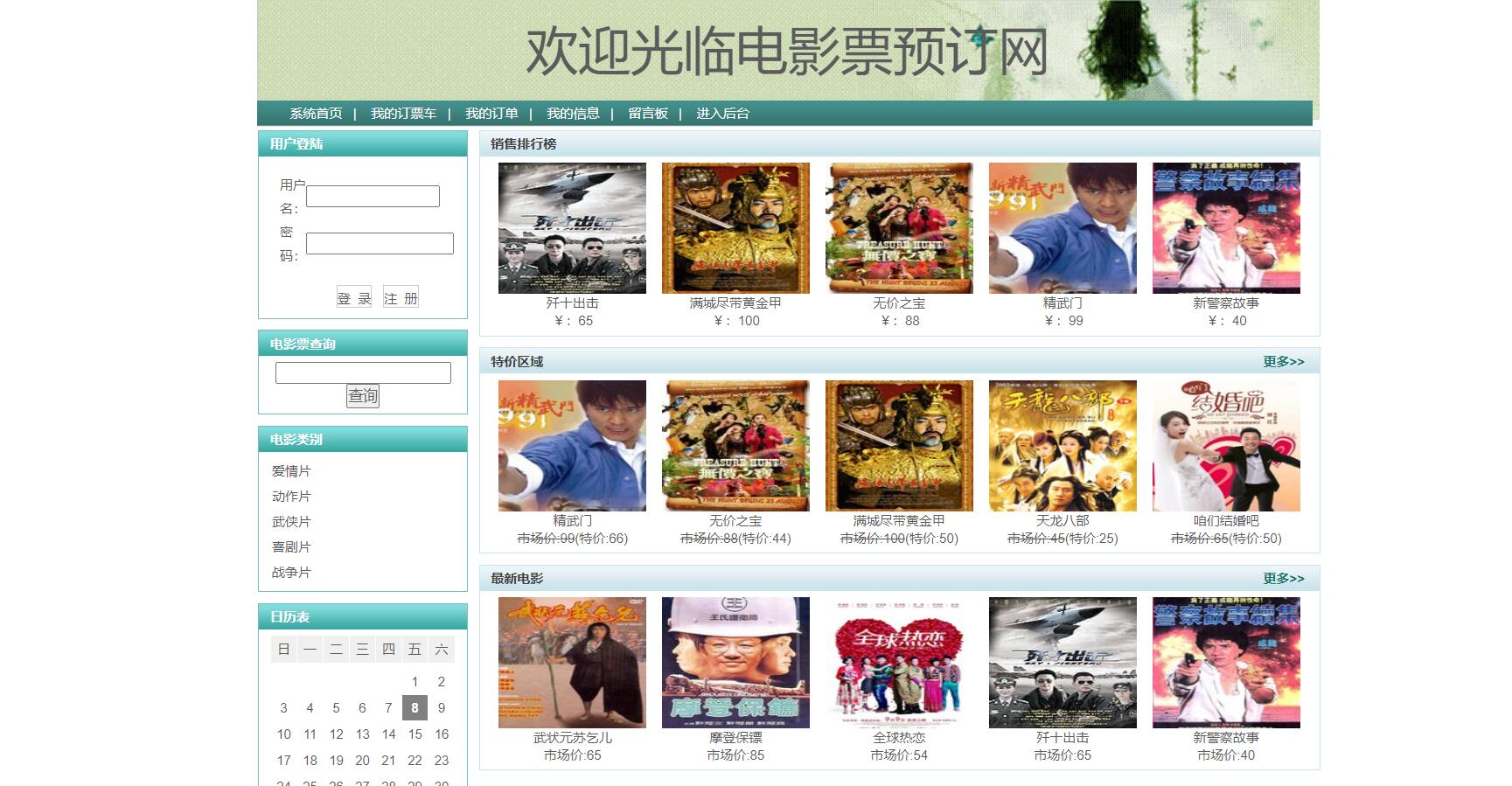Open the 留言板 page
Screen dimensions: 1512x786
pyautogui.click(x=648, y=114)
